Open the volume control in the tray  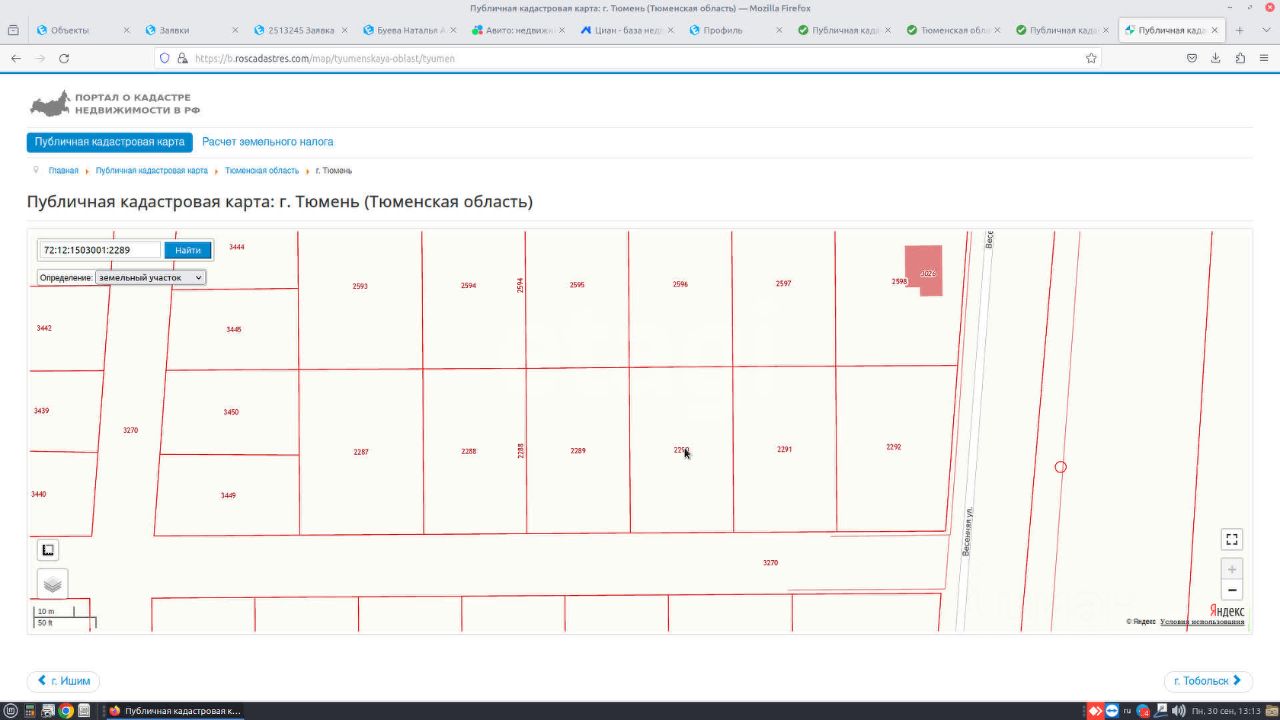click(1179, 711)
